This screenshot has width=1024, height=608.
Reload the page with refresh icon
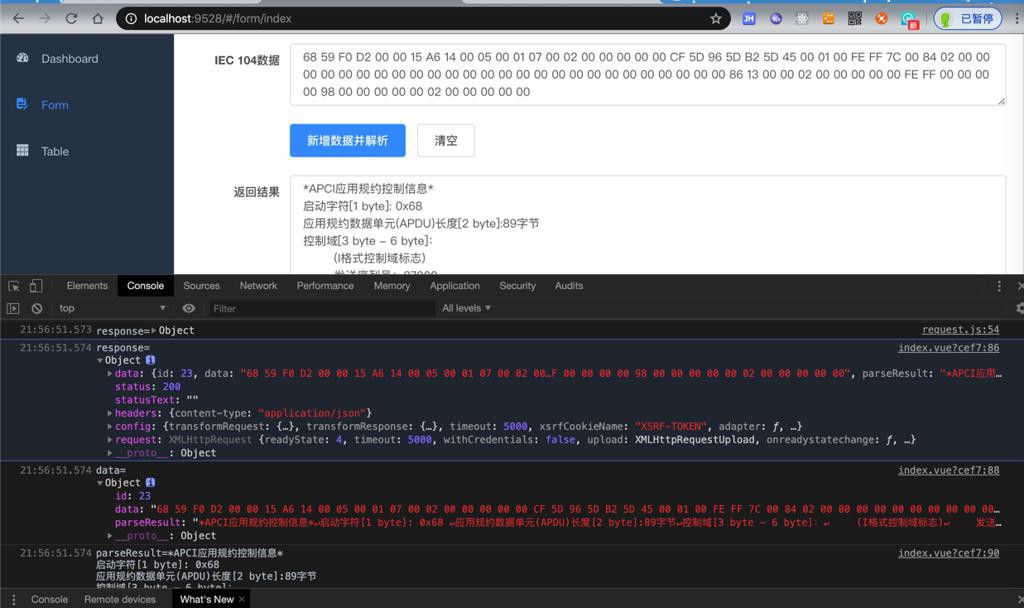[71, 18]
